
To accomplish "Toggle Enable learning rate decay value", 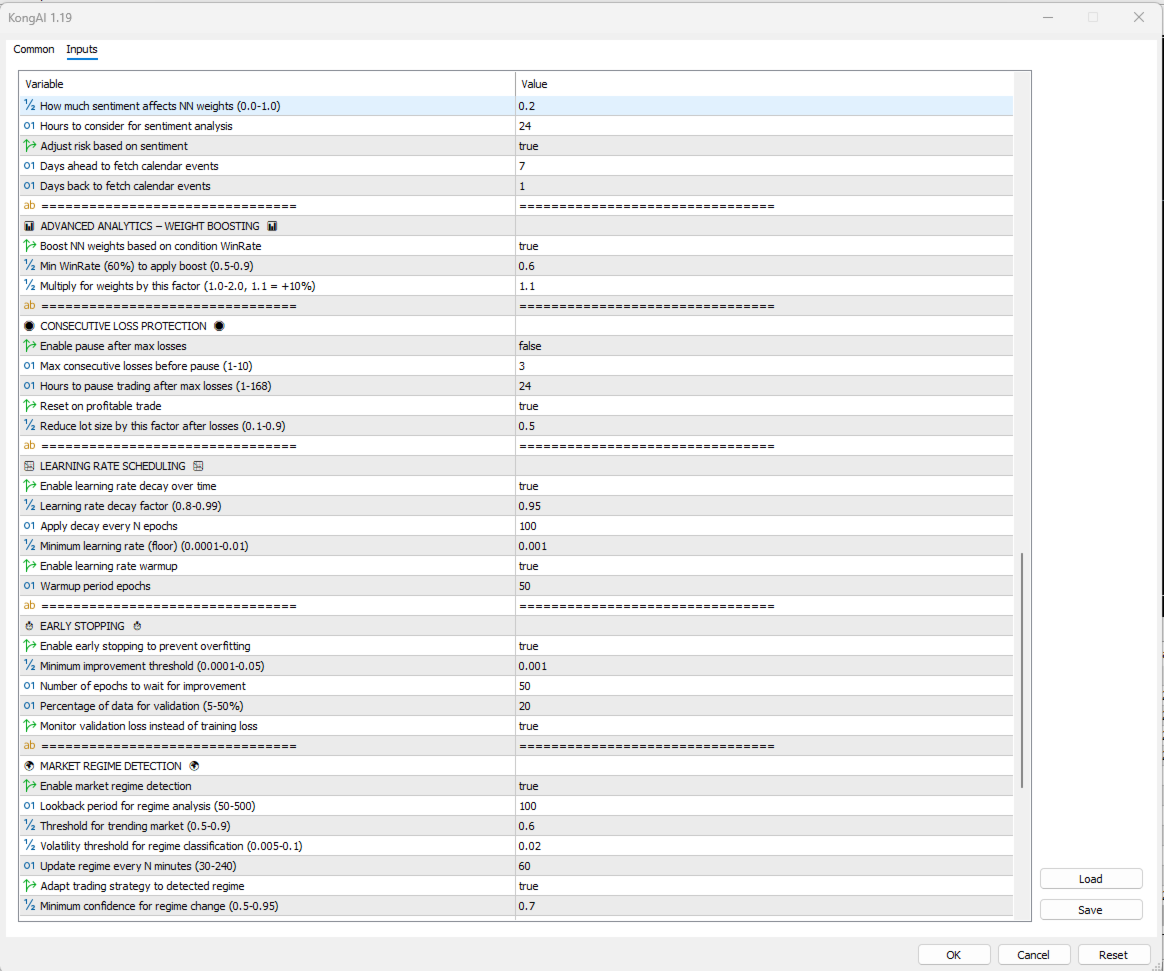I will pos(764,486).
